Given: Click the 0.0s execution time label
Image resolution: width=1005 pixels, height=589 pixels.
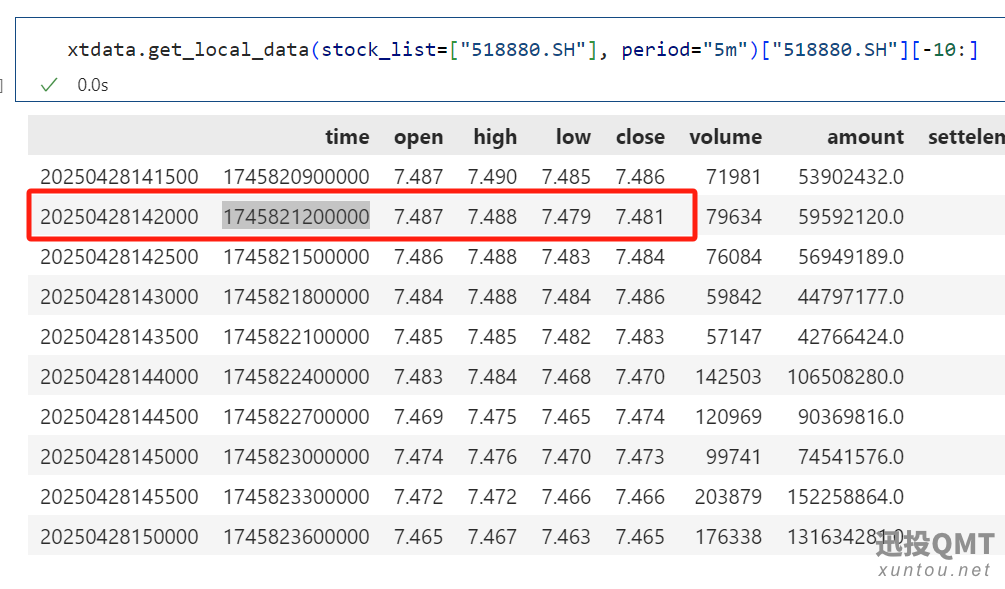Looking at the screenshot, I should click(x=93, y=85).
